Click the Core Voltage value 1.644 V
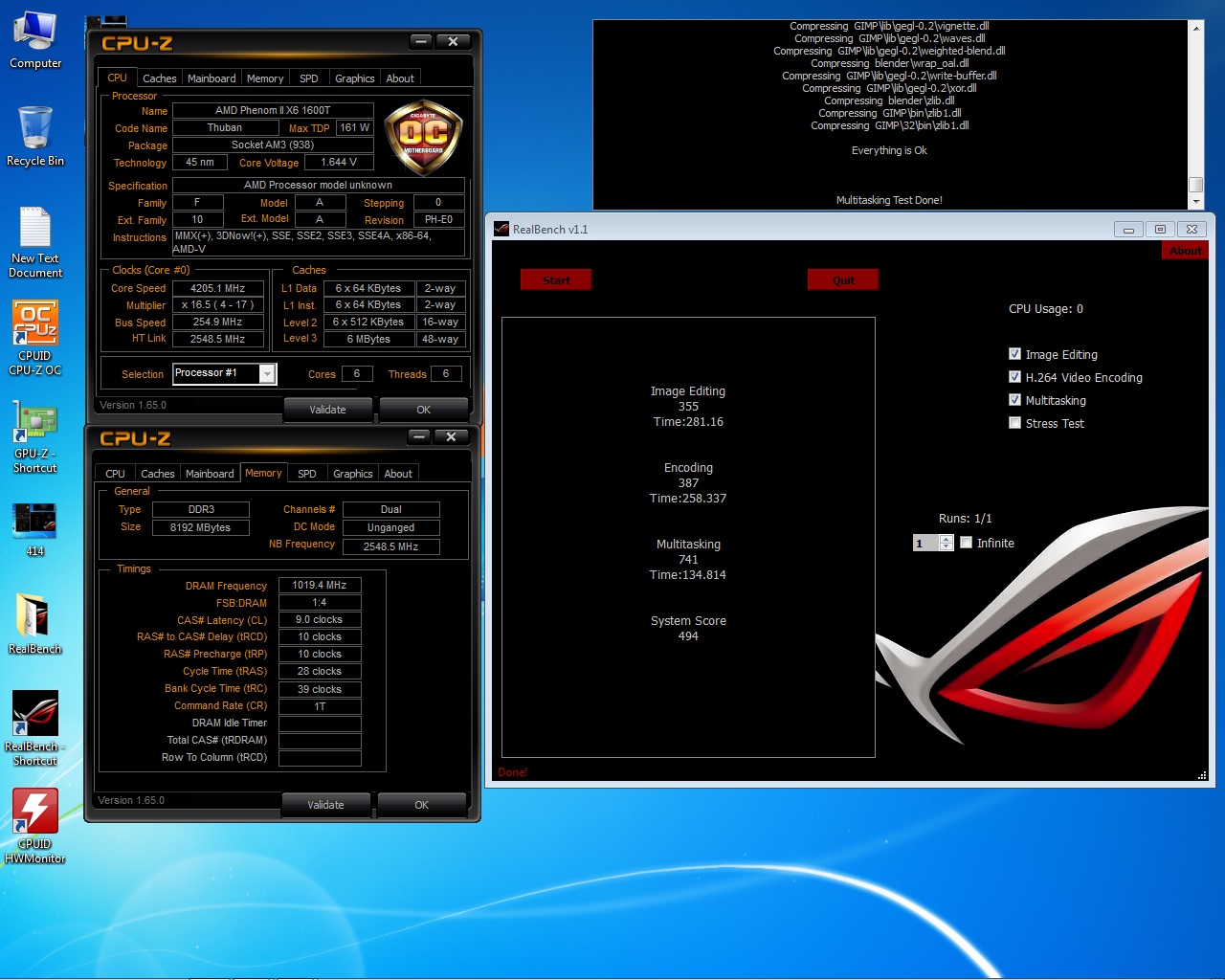Image resolution: width=1225 pixels, height=980 pixels. point(339,163)
